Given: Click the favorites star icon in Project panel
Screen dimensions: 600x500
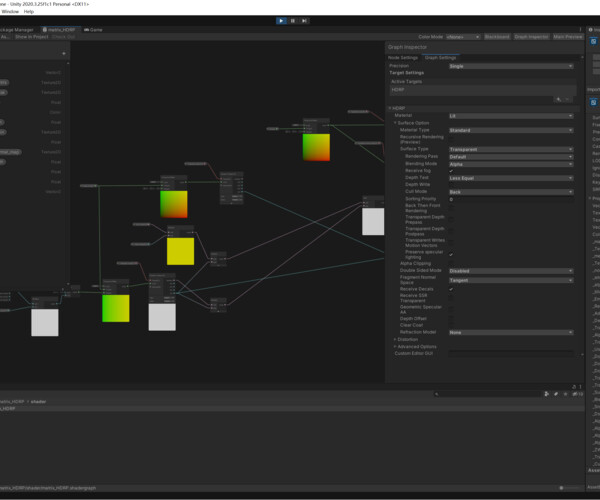Looking at the screenshot, I should click(566, 394).
